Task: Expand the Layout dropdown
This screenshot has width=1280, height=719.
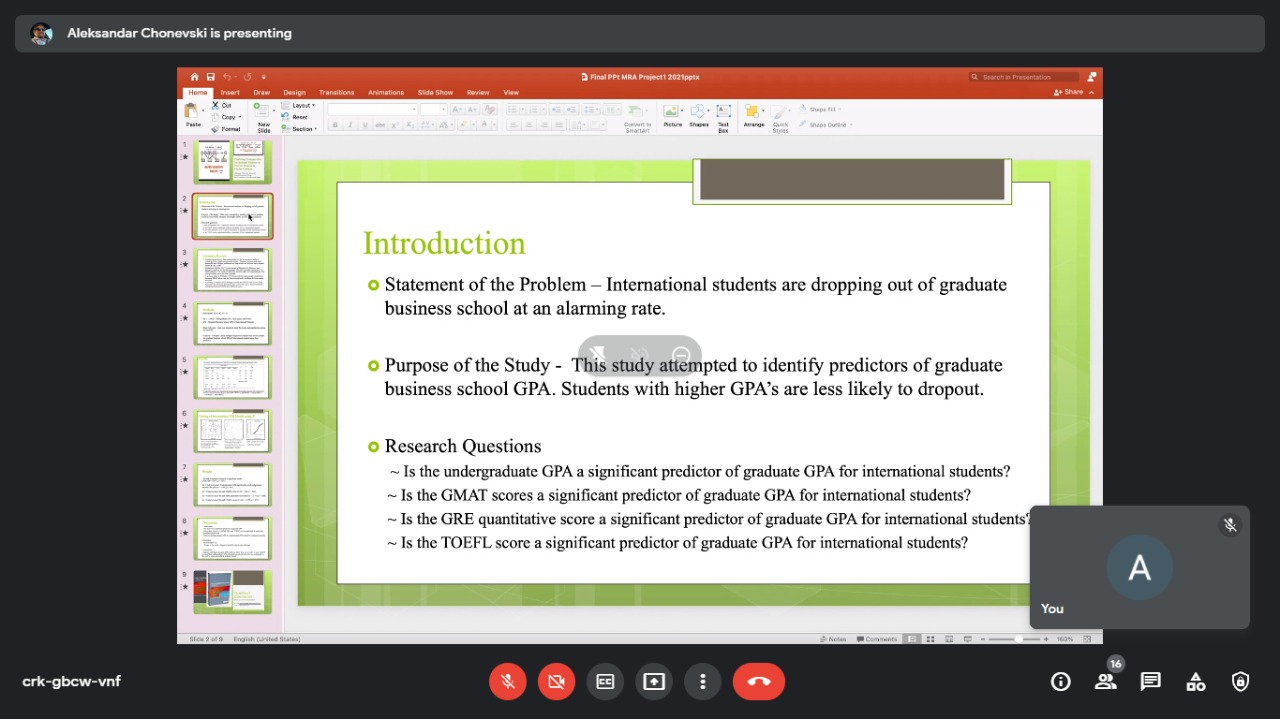Action: point(299,105)
